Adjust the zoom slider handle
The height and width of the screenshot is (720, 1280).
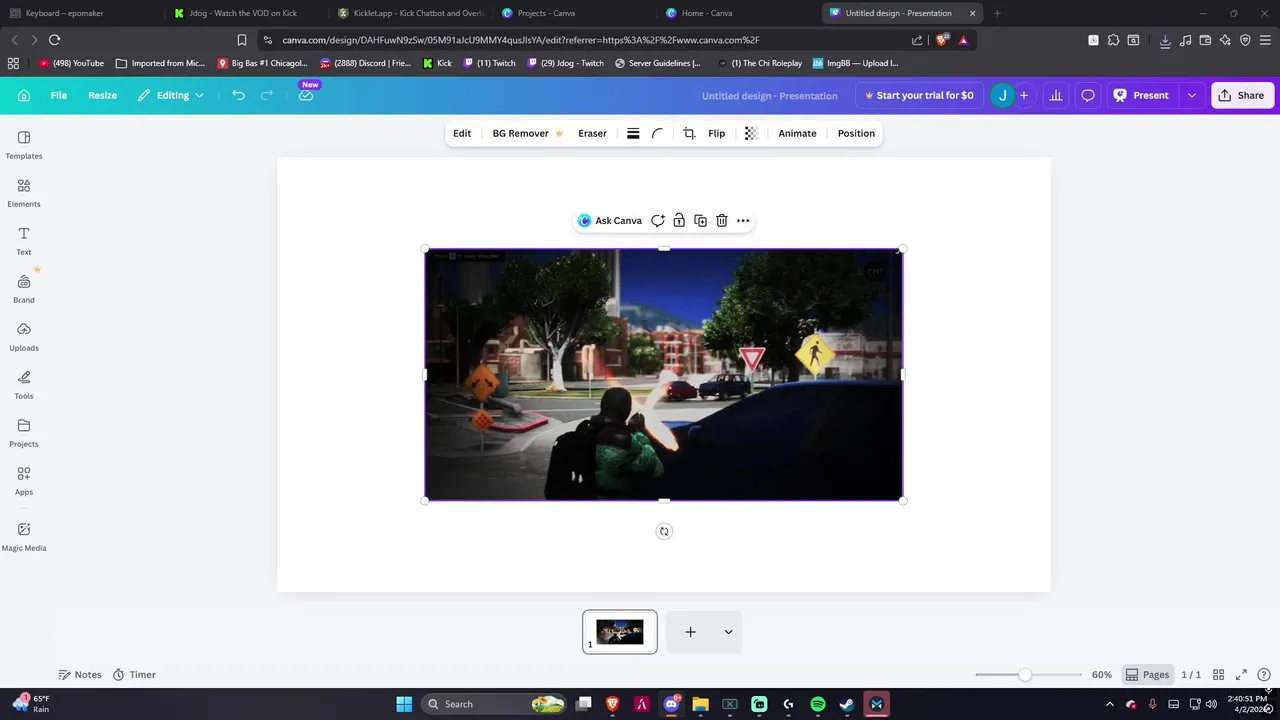(x=1025, y=675)
